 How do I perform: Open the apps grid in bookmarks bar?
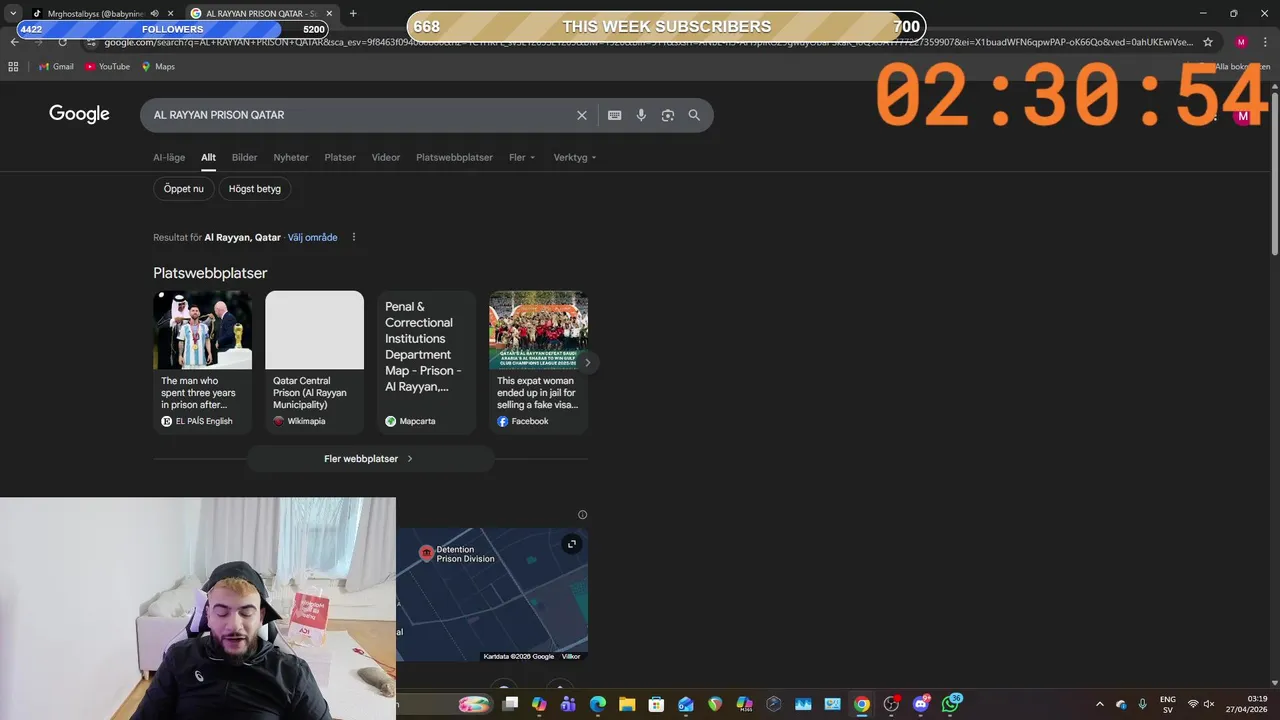[x=13, y=66]
